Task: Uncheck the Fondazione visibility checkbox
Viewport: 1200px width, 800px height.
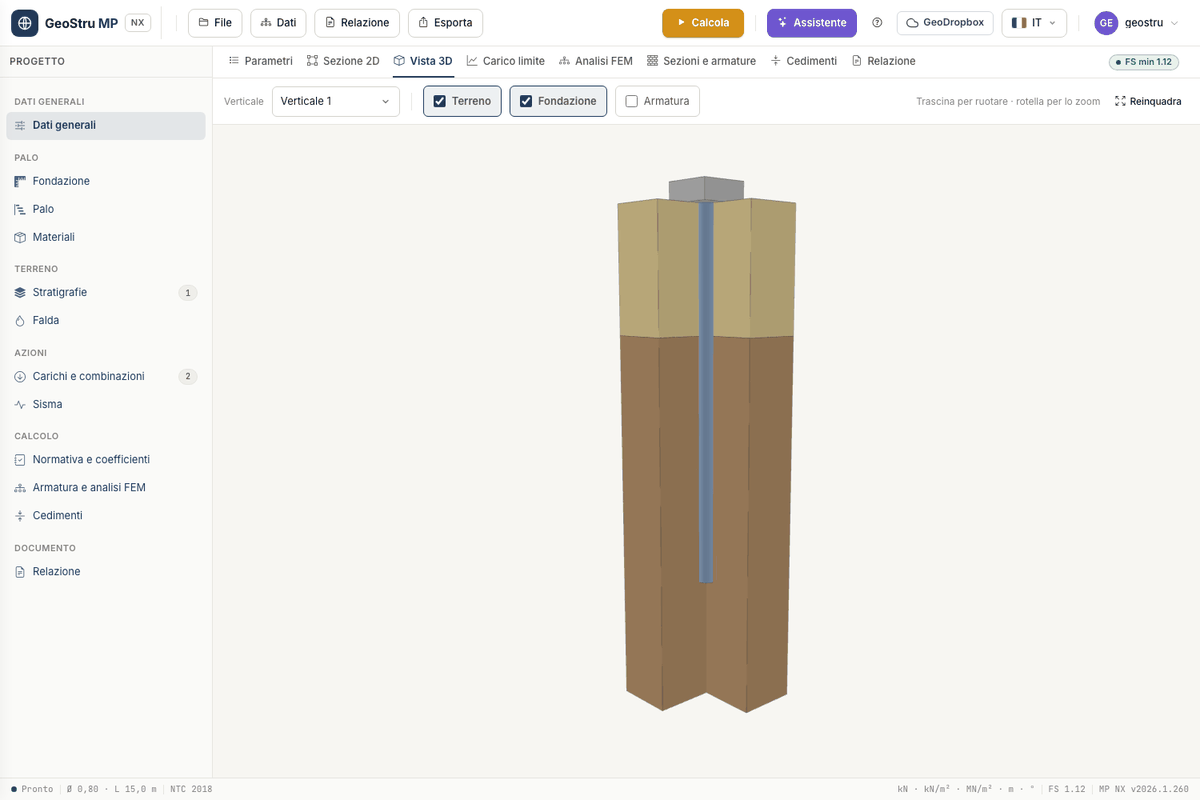Action: [x=526, y=101]
